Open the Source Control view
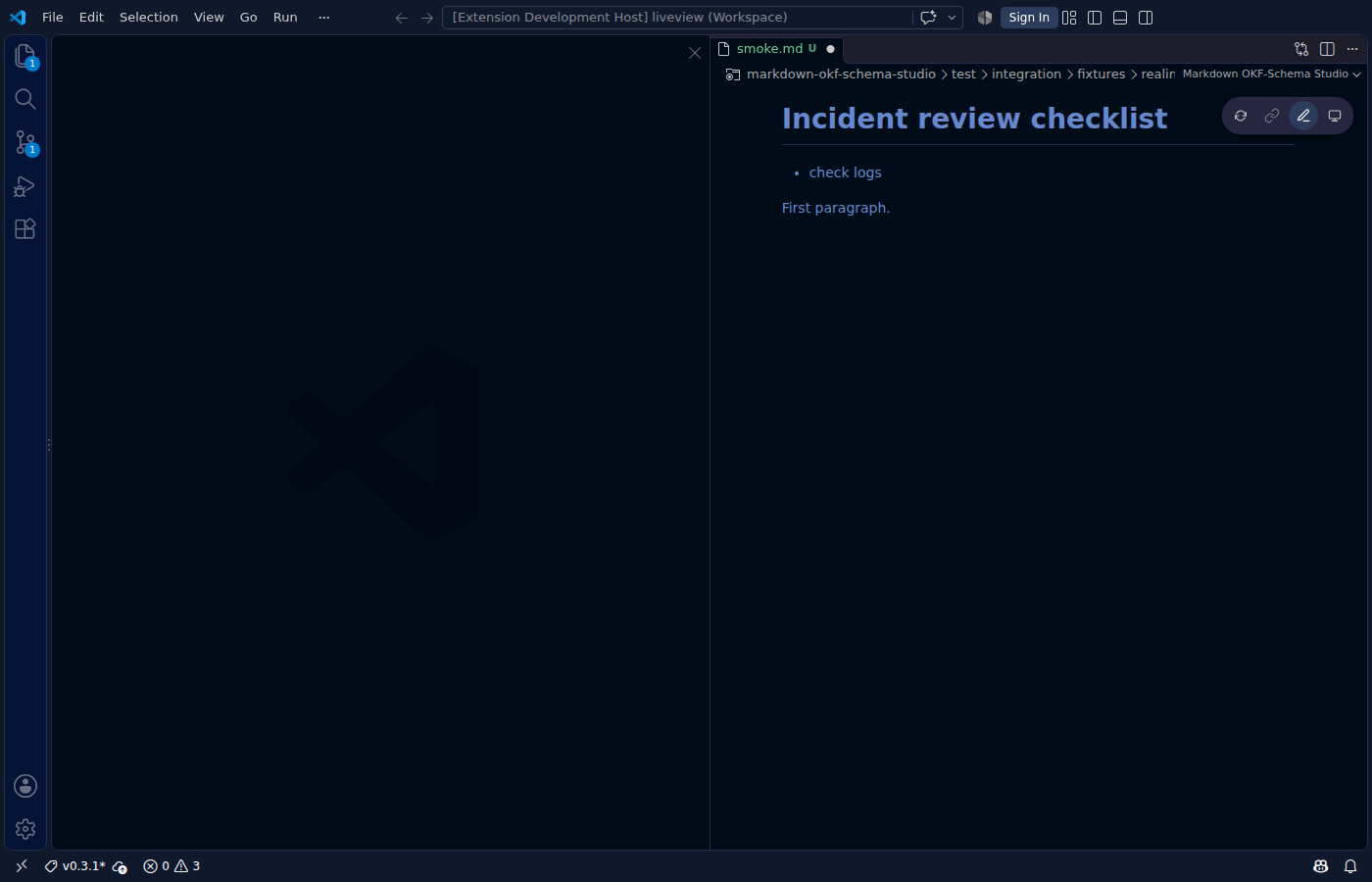The width and height of the screenshot is (1372, 882). [x=25, y=142]
